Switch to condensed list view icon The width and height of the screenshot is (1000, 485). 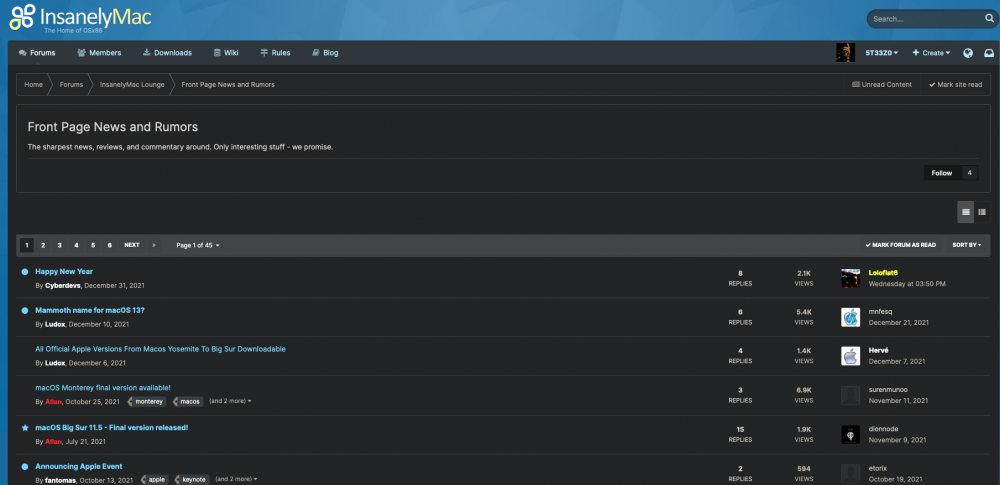[982, 212]
